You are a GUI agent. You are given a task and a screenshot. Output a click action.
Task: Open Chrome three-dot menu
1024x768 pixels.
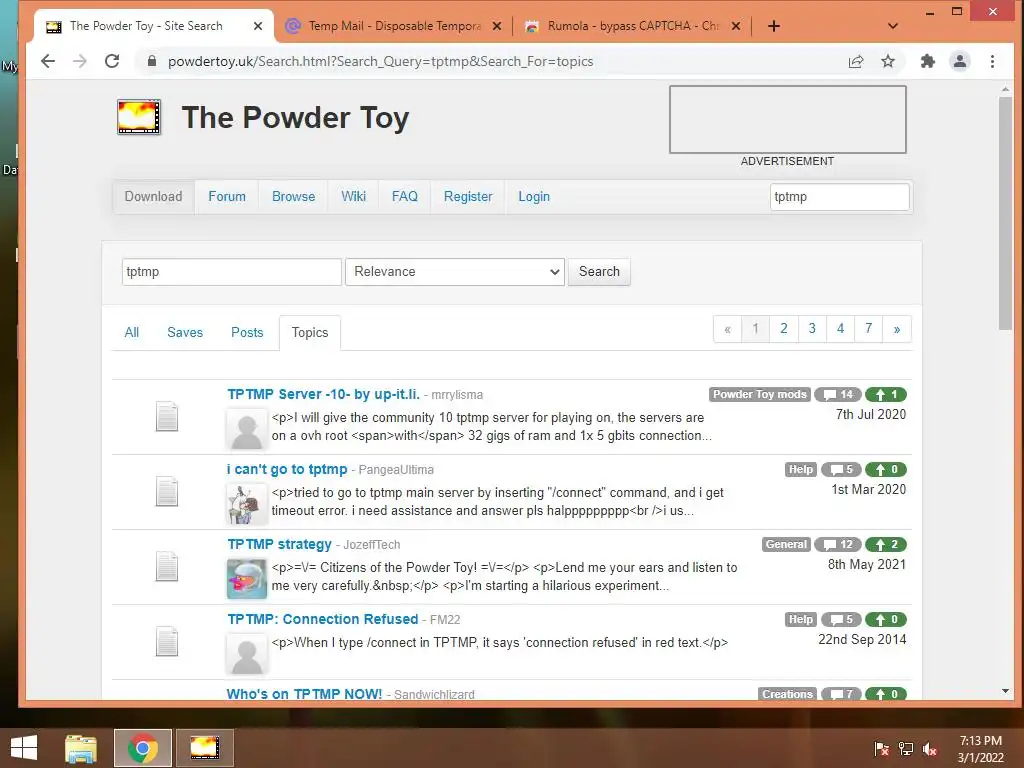[x=992, y=61]
